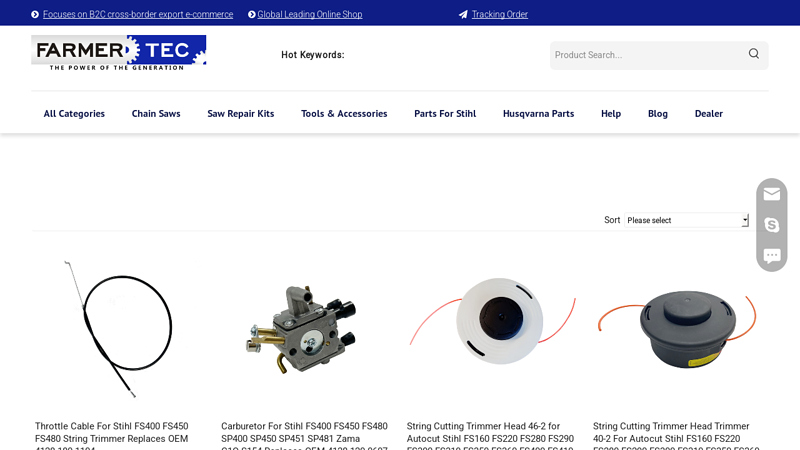Click the arrow icon before Global Leading Online Shop

[x=252, y=14]
